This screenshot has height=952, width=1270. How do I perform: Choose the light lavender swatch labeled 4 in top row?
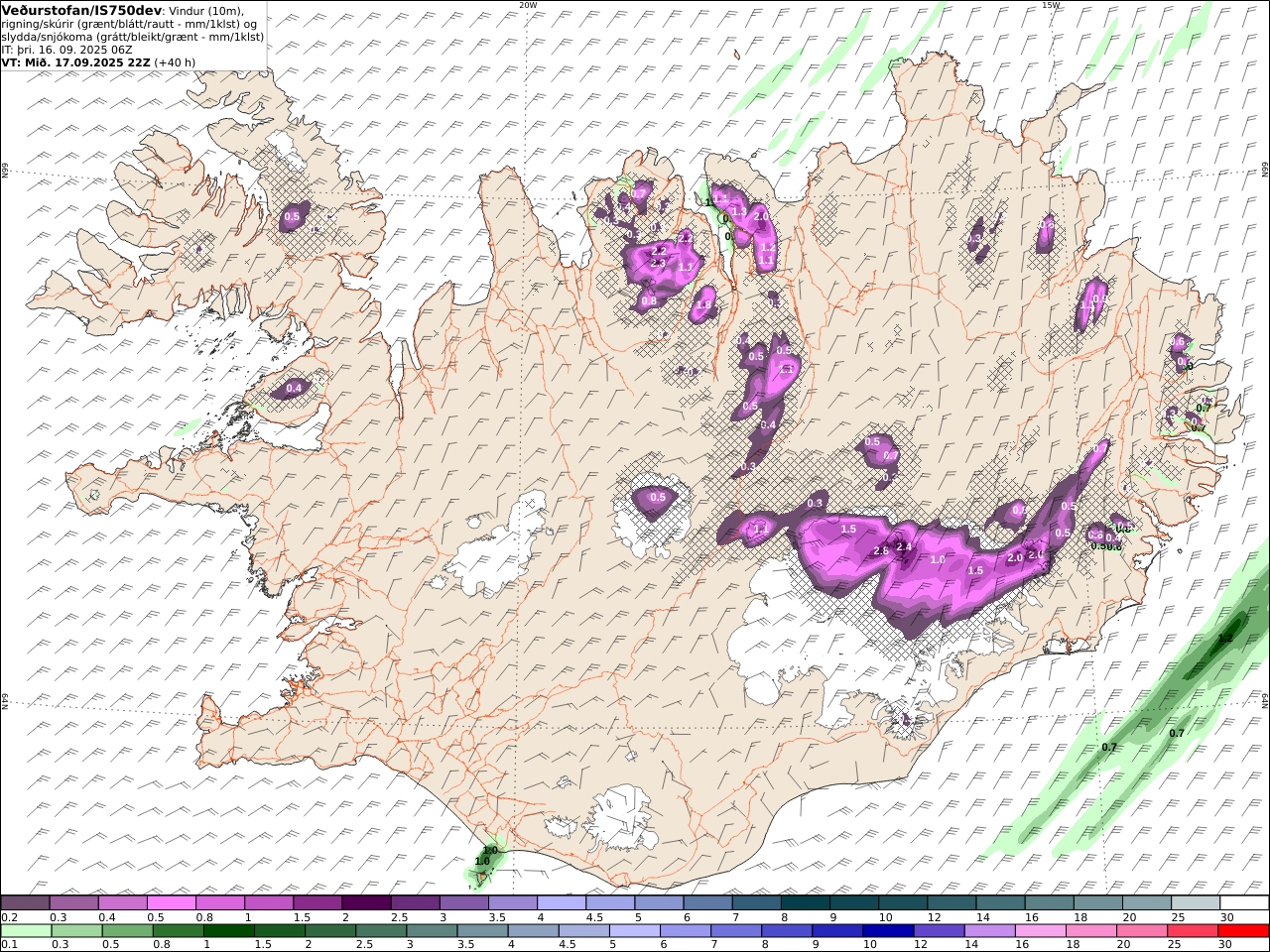(562, 902)
